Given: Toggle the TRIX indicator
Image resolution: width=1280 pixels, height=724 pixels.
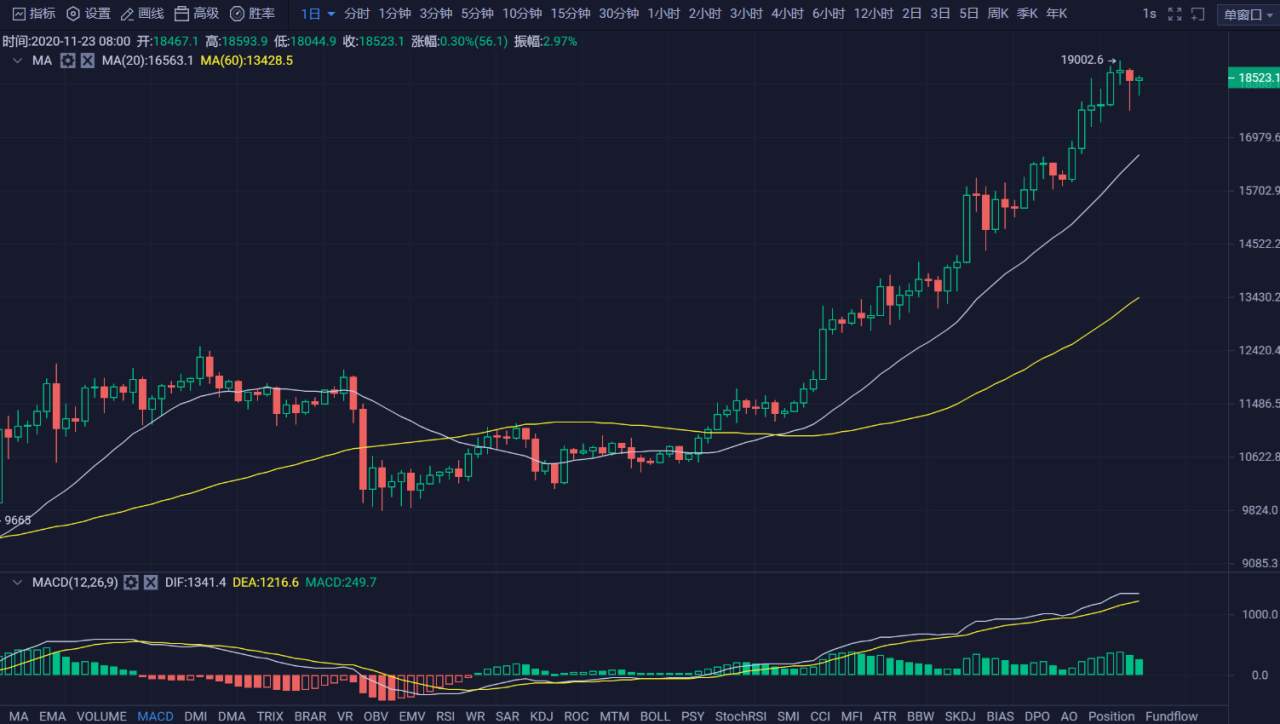Looking at the screenshot, I should click(270, 716).
